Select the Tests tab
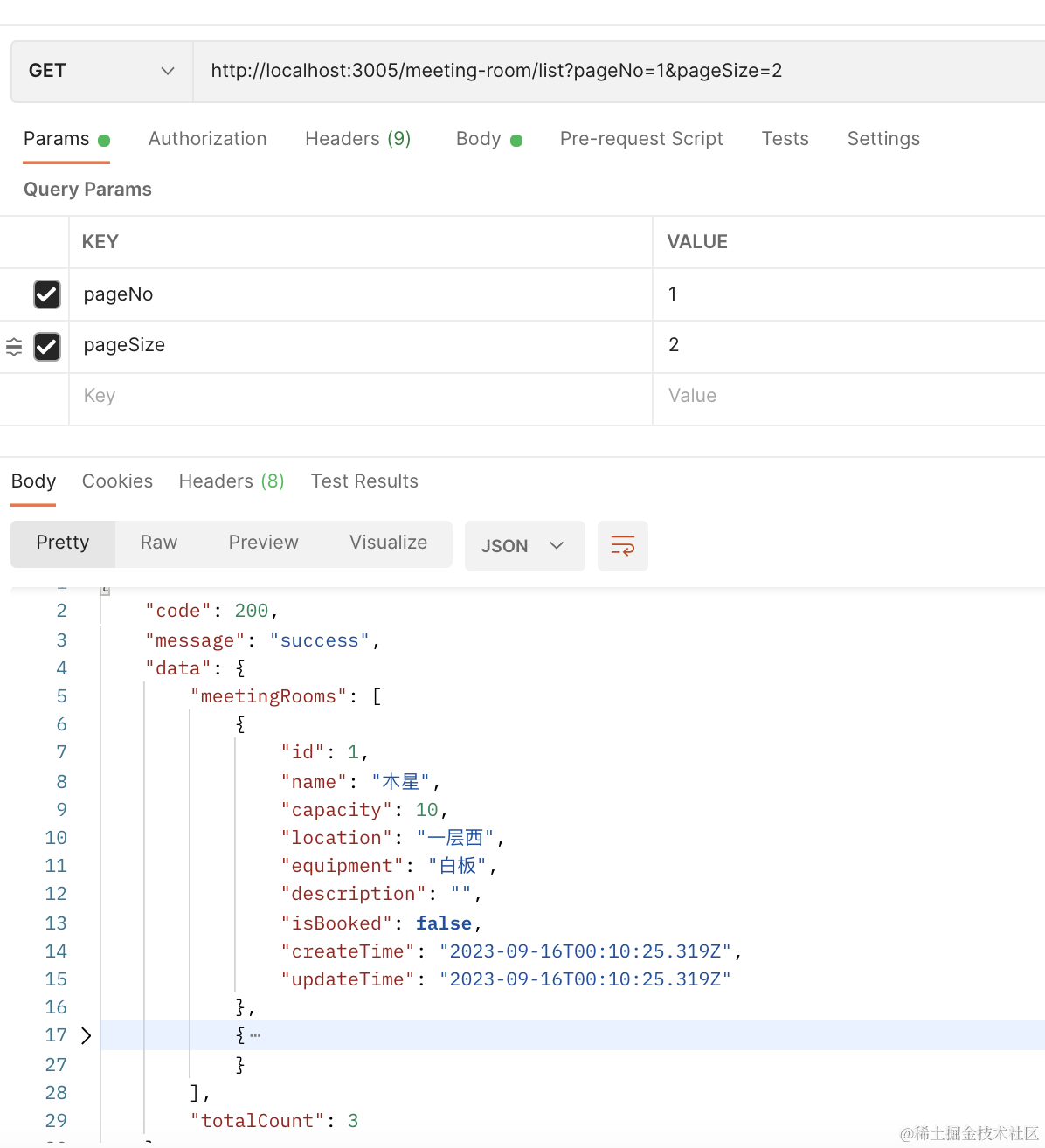1045x1148 pixels. (x=785, y=139)
